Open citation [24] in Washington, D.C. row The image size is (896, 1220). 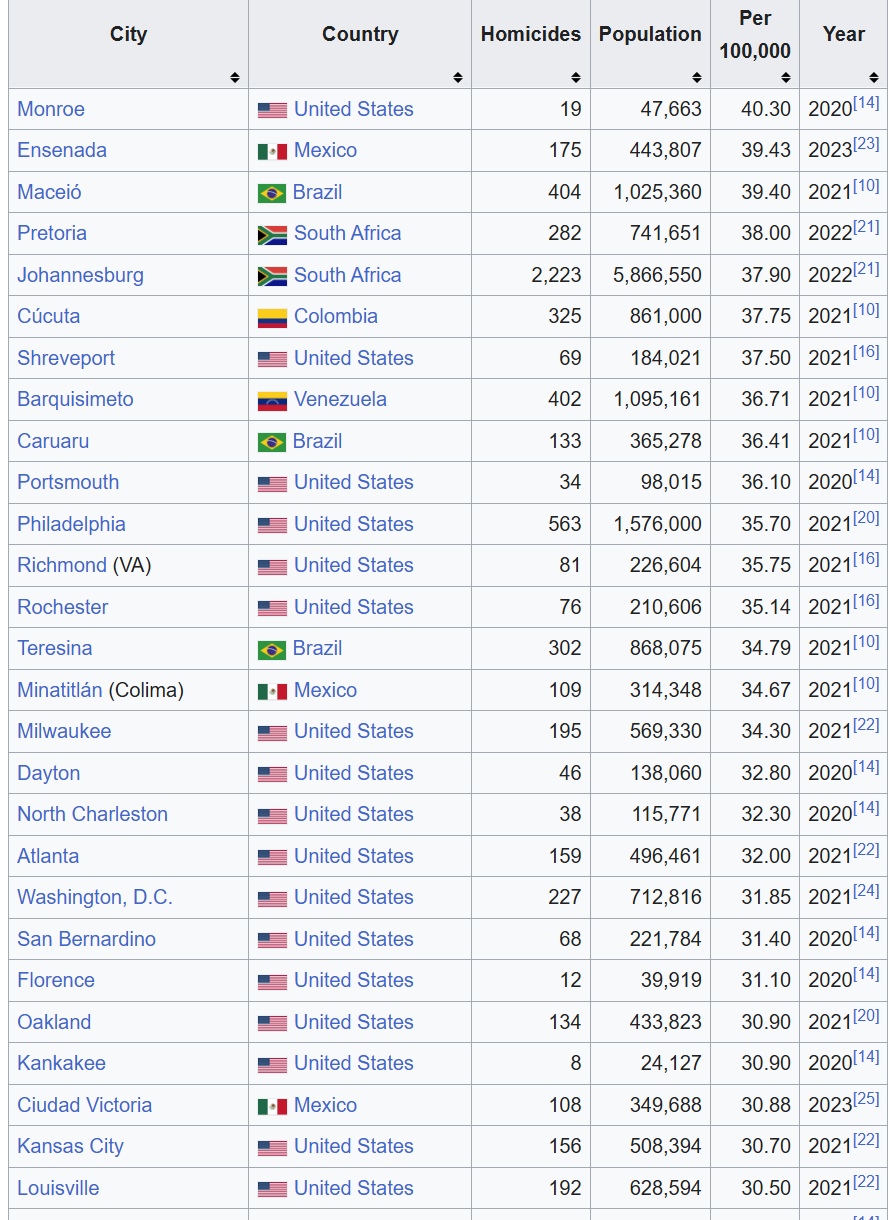866,891
